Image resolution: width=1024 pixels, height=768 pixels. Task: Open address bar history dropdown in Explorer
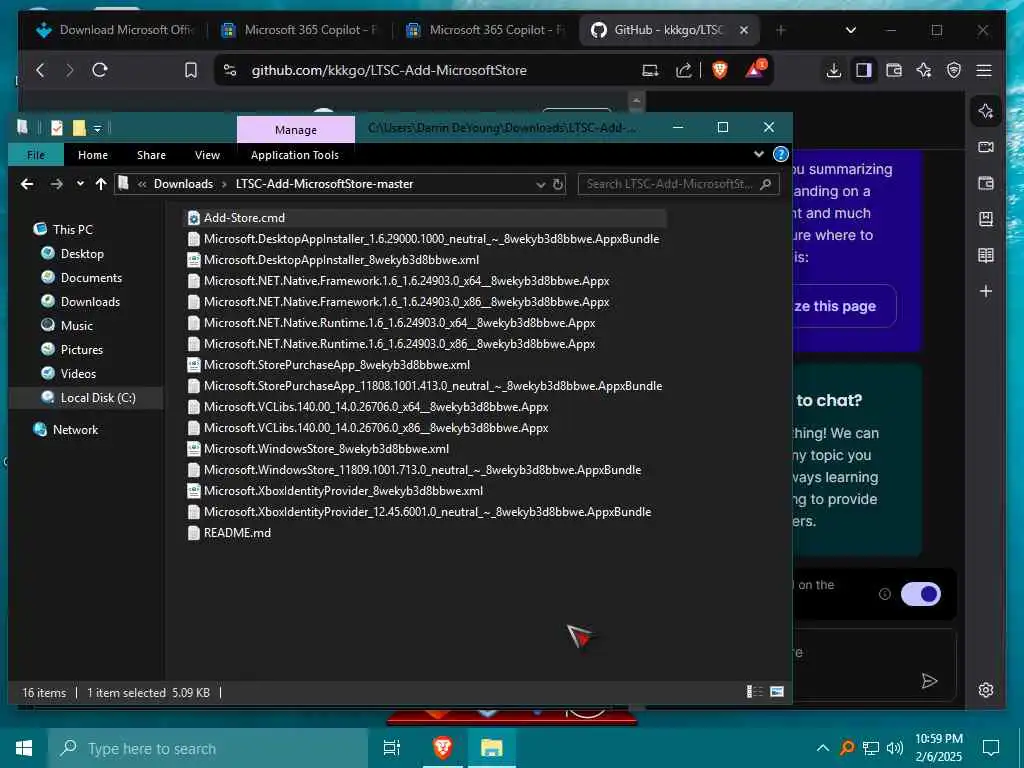[540, 184]
